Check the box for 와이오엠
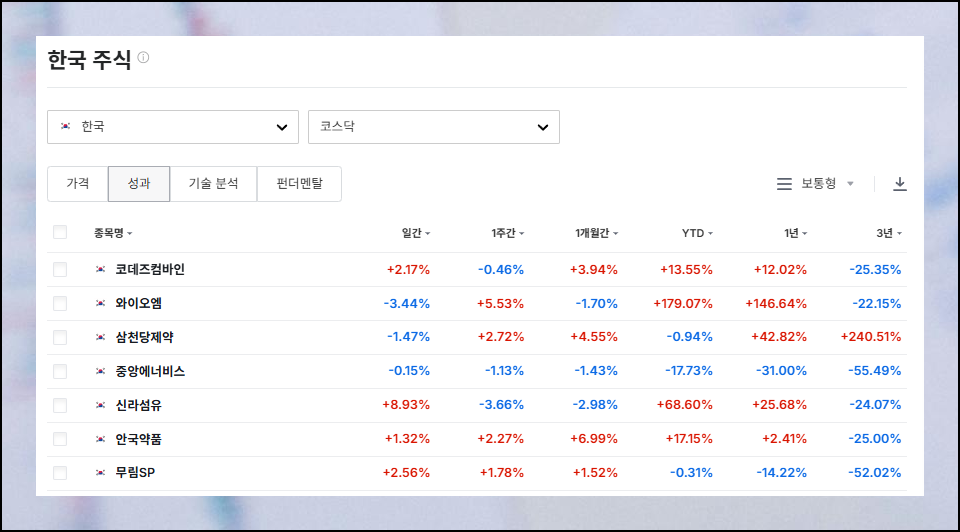This screenshot has height=532, width=960. click(60, 303)
